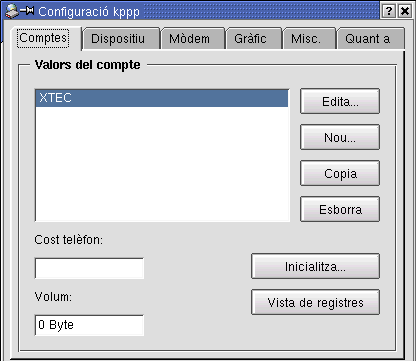The width and height of the screenshot is (416, 361).
Task: Toggle the sticky pin icon in title bar
Action: pyautogui.click(x=27, y=11)
